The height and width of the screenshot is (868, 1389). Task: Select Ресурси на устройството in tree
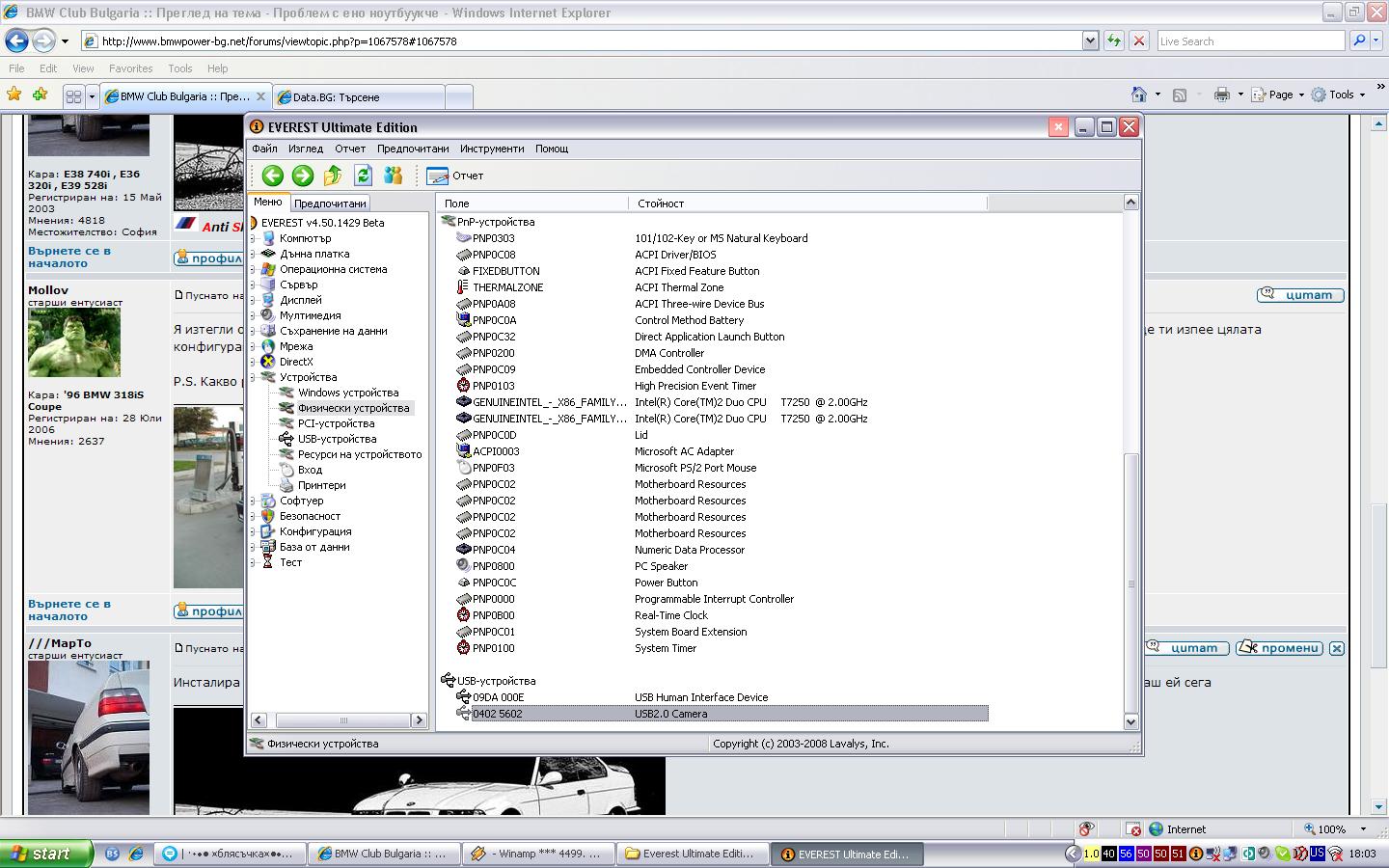click(360, 454)
